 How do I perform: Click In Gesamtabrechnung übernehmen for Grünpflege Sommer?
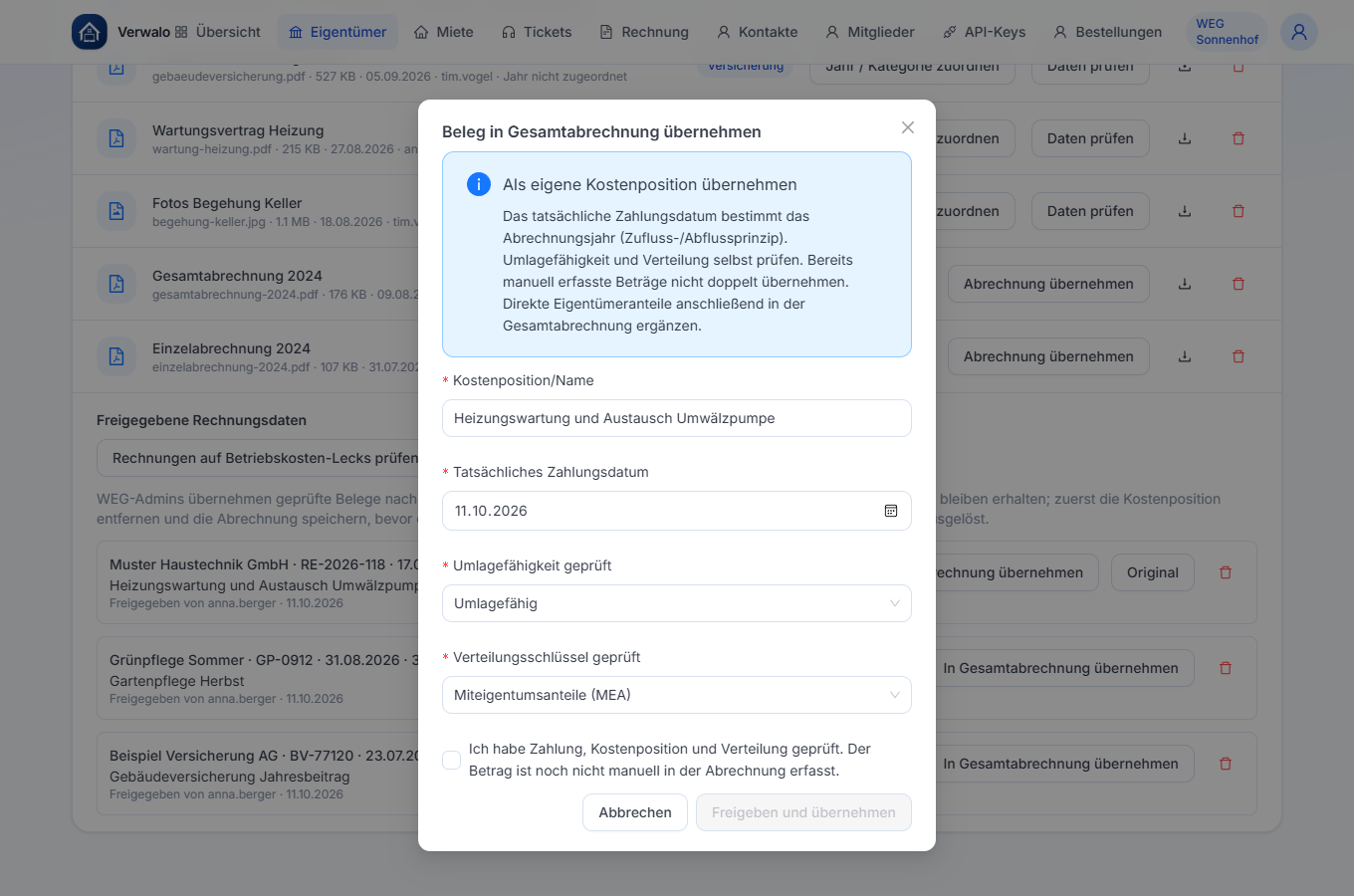[x=1060, y=668]
